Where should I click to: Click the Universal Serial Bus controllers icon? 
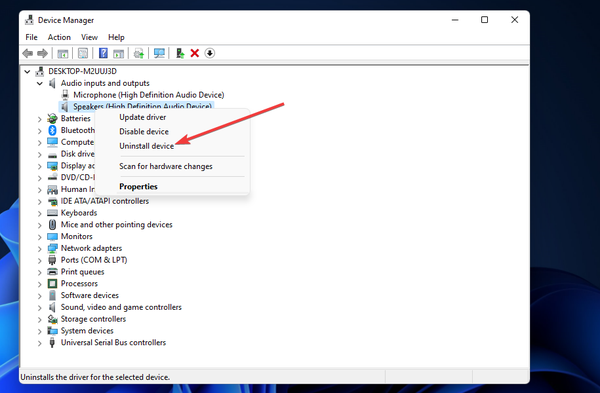click(x=52, y=342)
